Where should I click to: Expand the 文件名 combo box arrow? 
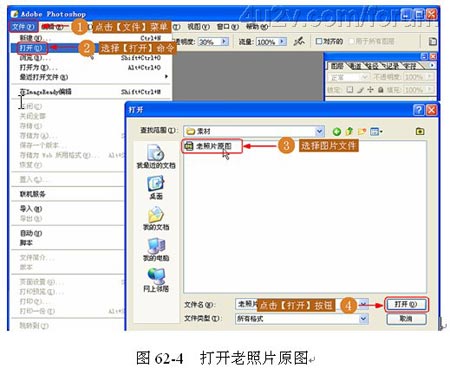[x=364, y=304]
